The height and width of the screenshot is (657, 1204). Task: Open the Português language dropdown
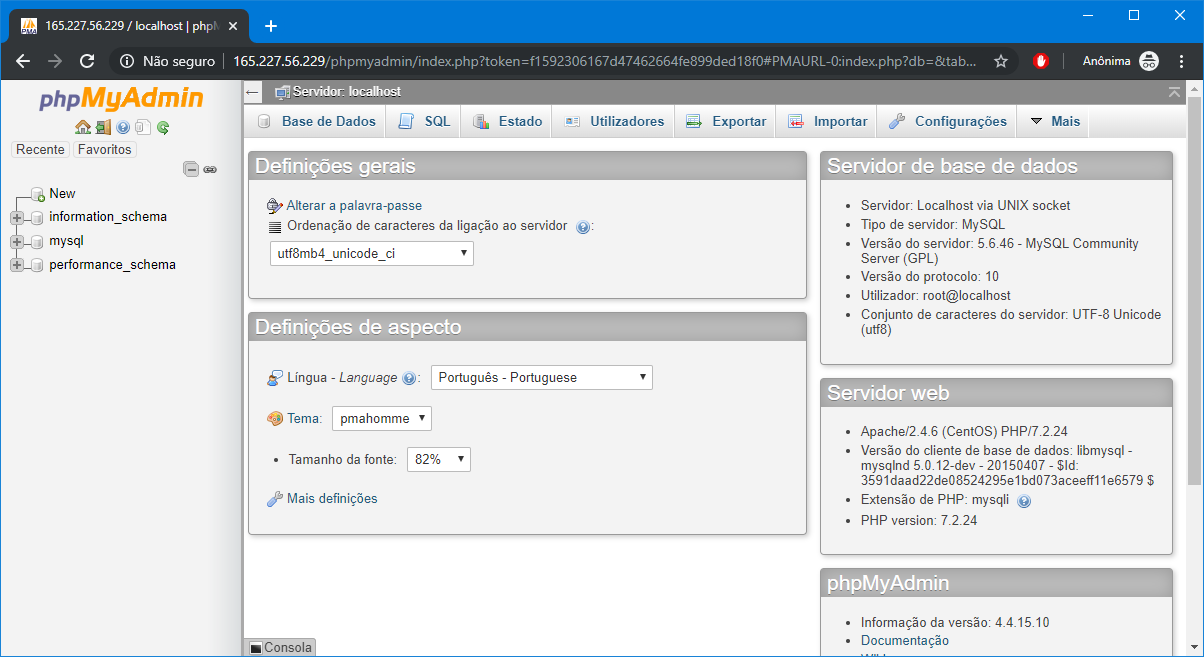(541, 377)
